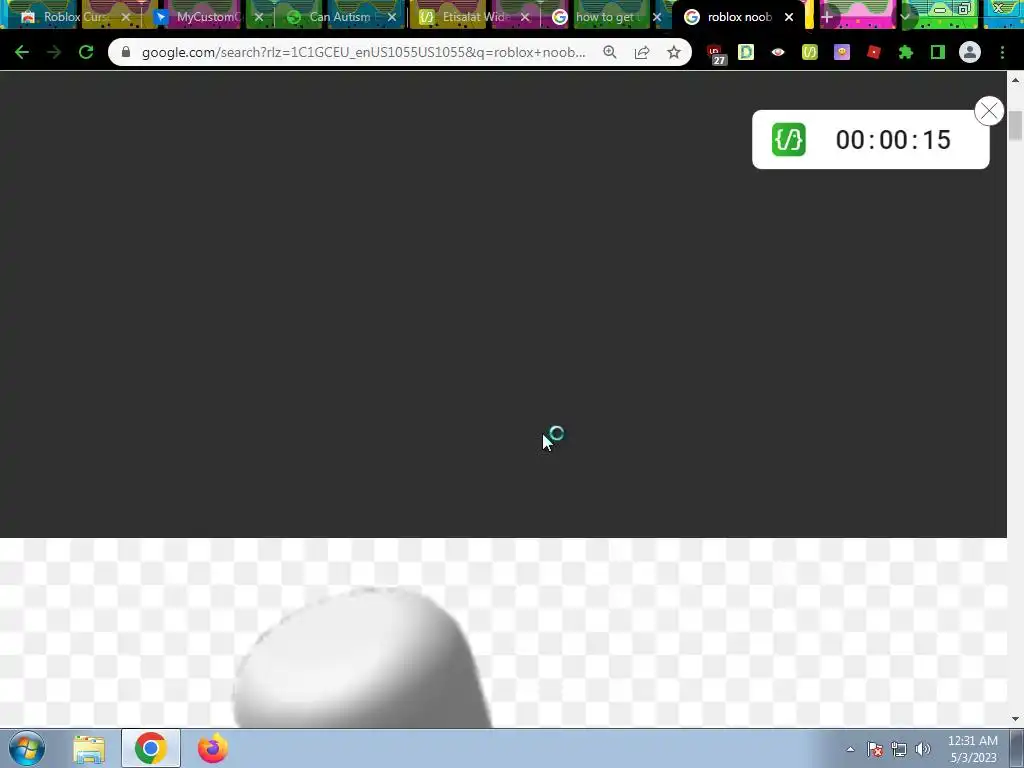Switch to the Can Autism tab
The image size is (1024, 768).
click(340, 17)
